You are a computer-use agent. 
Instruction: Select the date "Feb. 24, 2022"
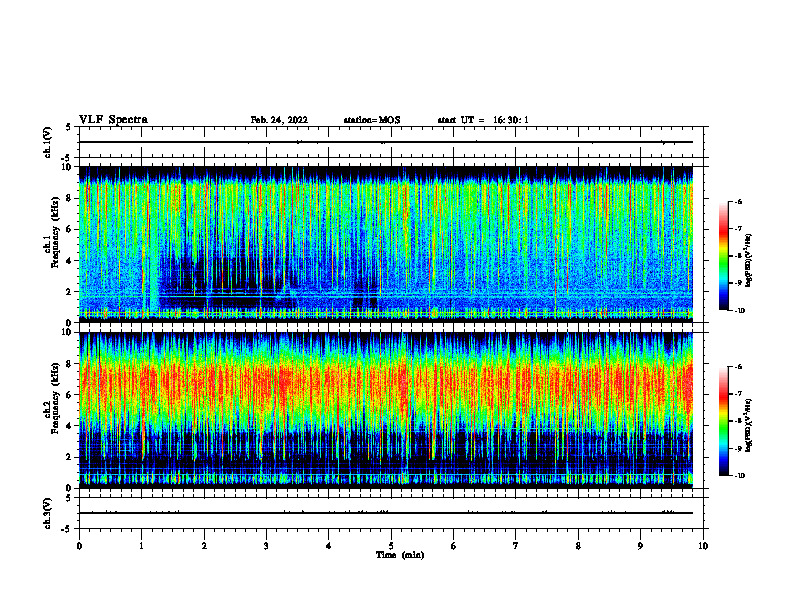pos(279,120)
